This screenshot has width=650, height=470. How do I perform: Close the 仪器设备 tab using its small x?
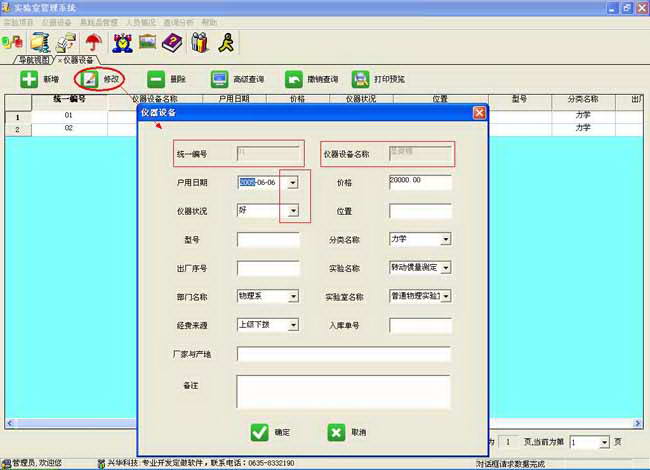[x=60, y=61]
